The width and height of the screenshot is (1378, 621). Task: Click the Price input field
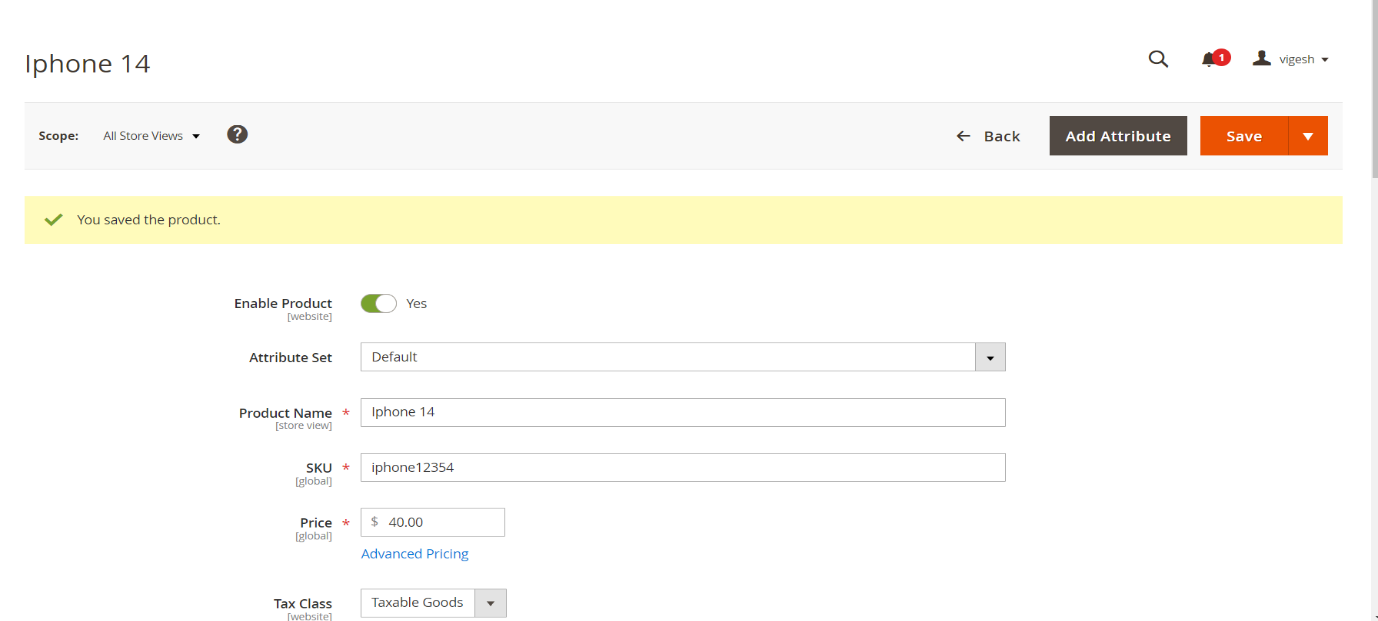pos(433,522)
